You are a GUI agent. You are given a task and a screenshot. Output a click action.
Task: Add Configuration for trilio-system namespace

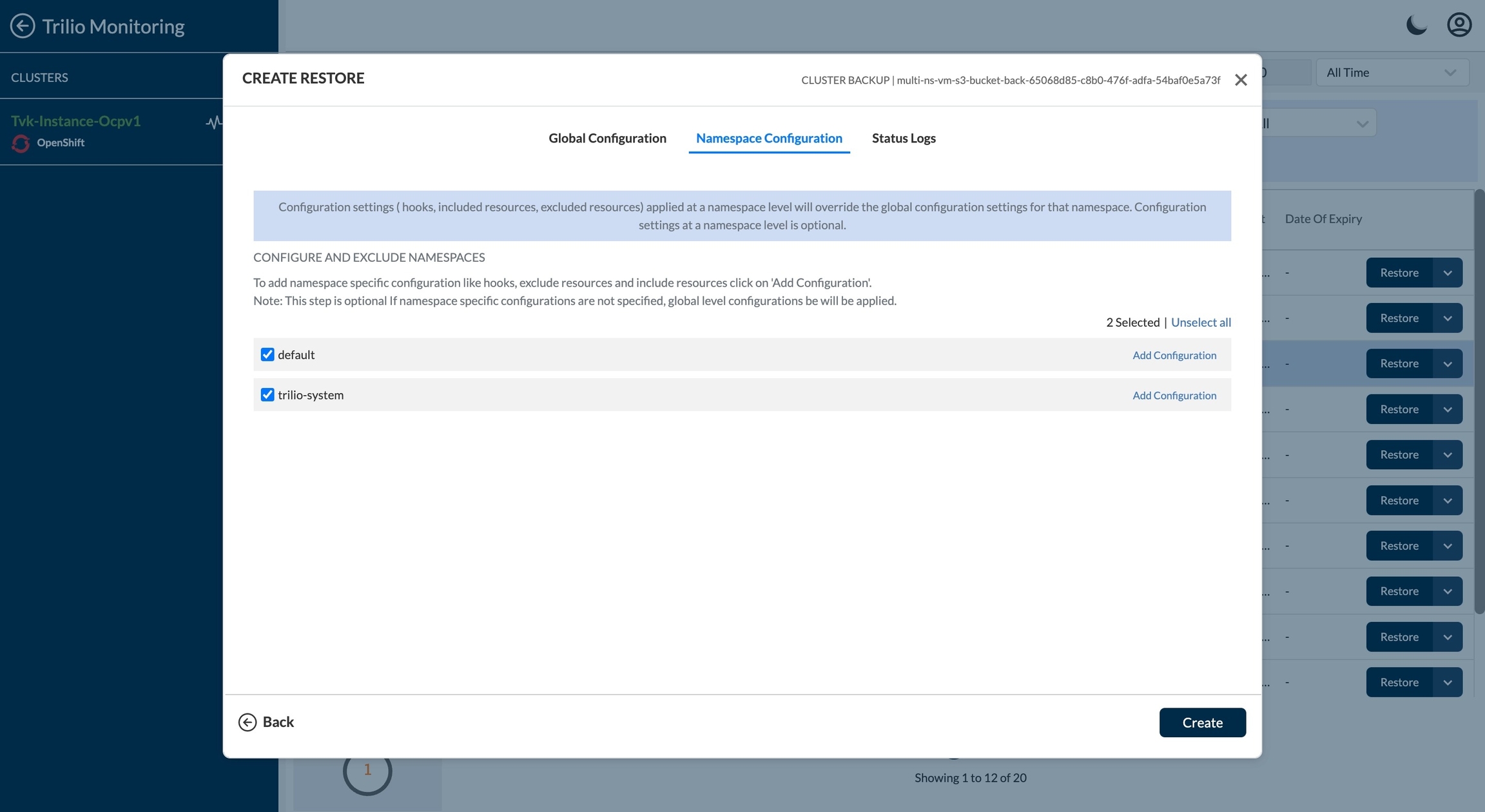[1174, 396]
